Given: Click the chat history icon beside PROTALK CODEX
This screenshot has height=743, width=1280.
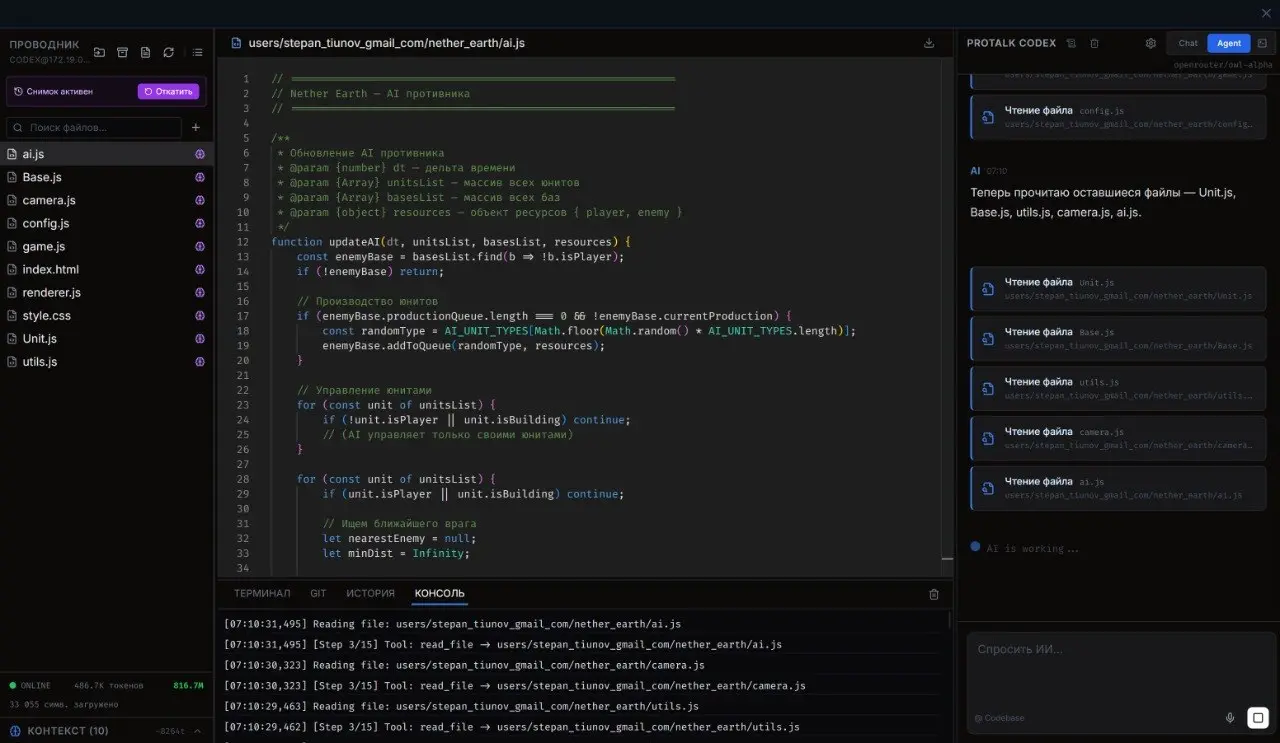Looking at the screenshot, I should coord(1071,43).
